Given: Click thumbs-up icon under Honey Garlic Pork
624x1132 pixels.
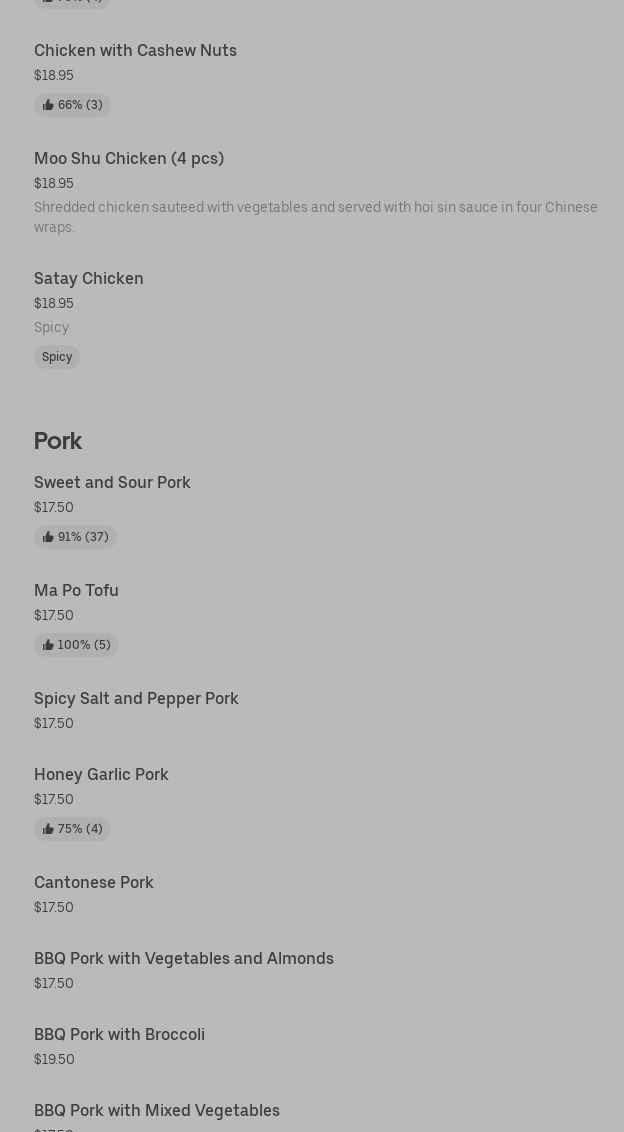Looking at the screenshot, I should point(48,830).
